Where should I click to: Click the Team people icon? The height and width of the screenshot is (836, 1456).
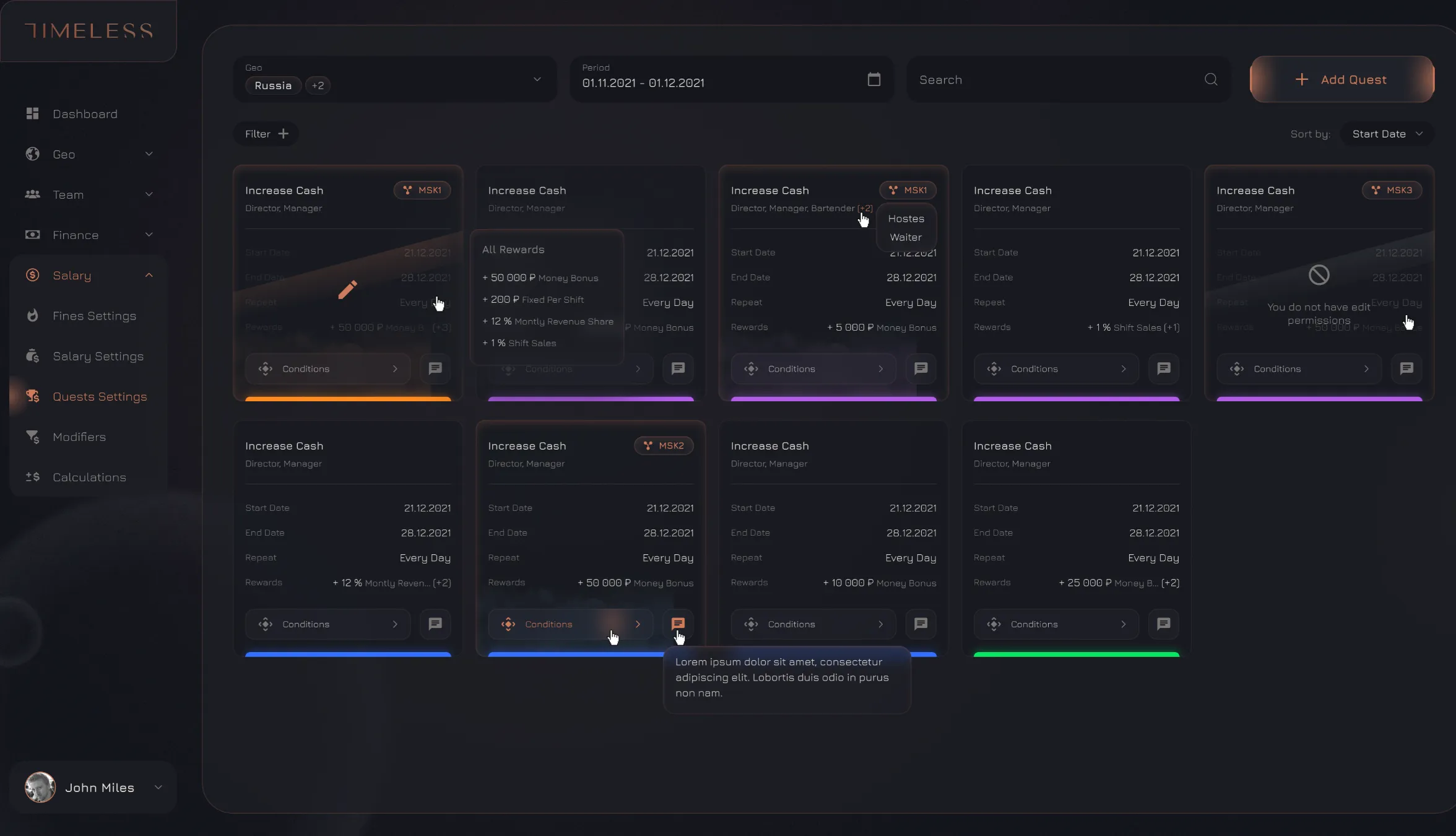[33, 194]
